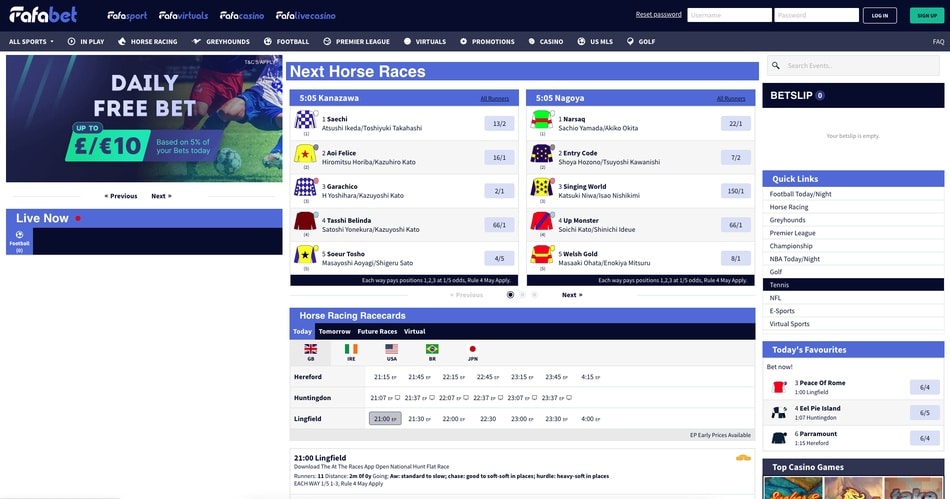Click the Premier League nav icon

point(327,41)
